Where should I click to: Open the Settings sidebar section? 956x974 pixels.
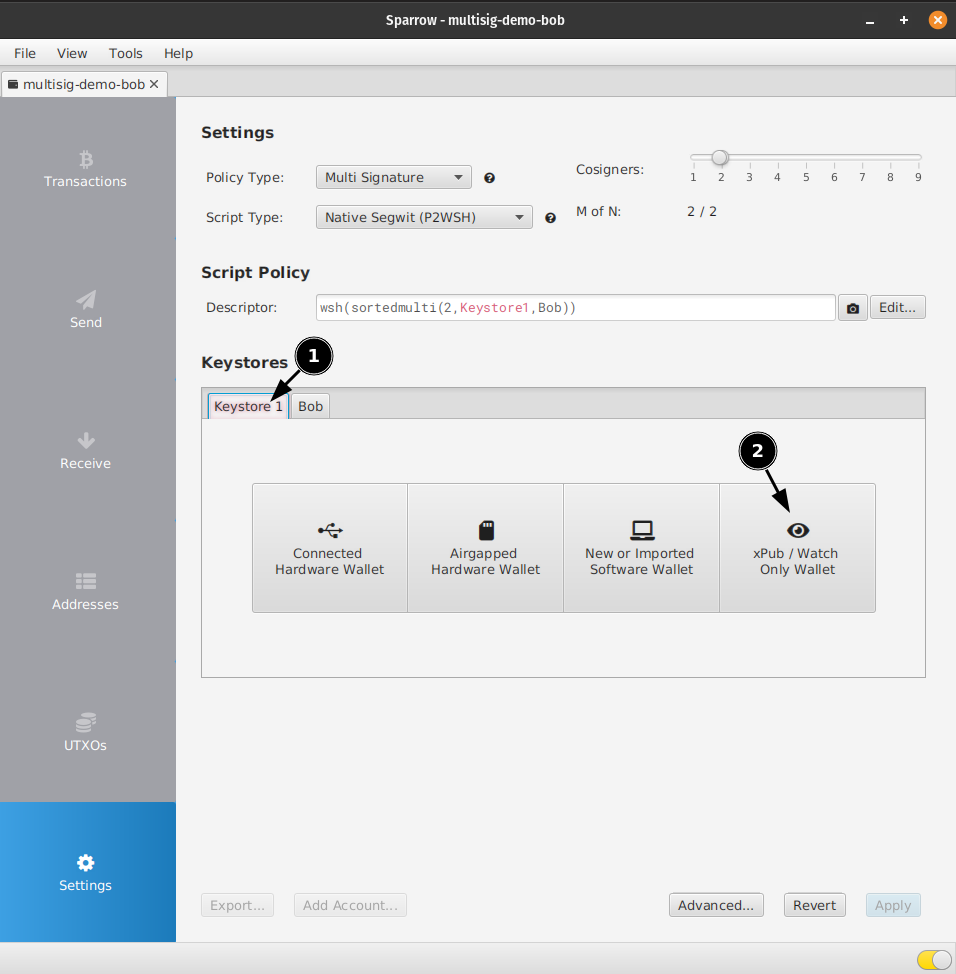coord(86,872)
